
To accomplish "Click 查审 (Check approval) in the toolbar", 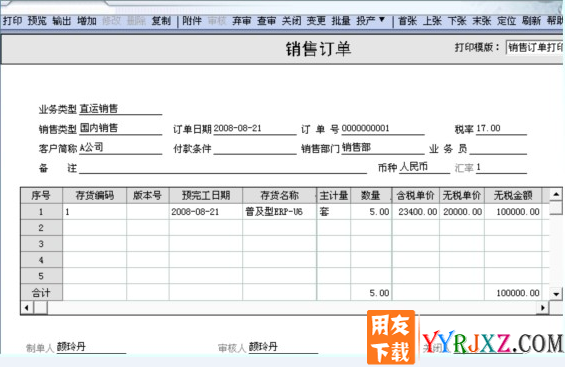I will [x=267, y=21].
